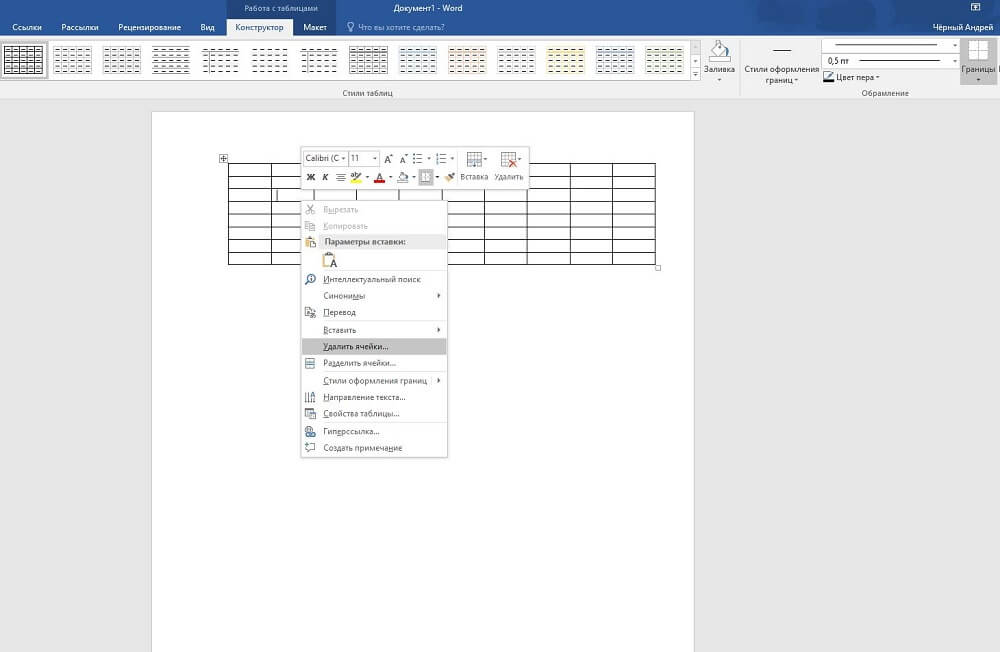Choose Удалить ячейки from the context menu

coord(356,346)
